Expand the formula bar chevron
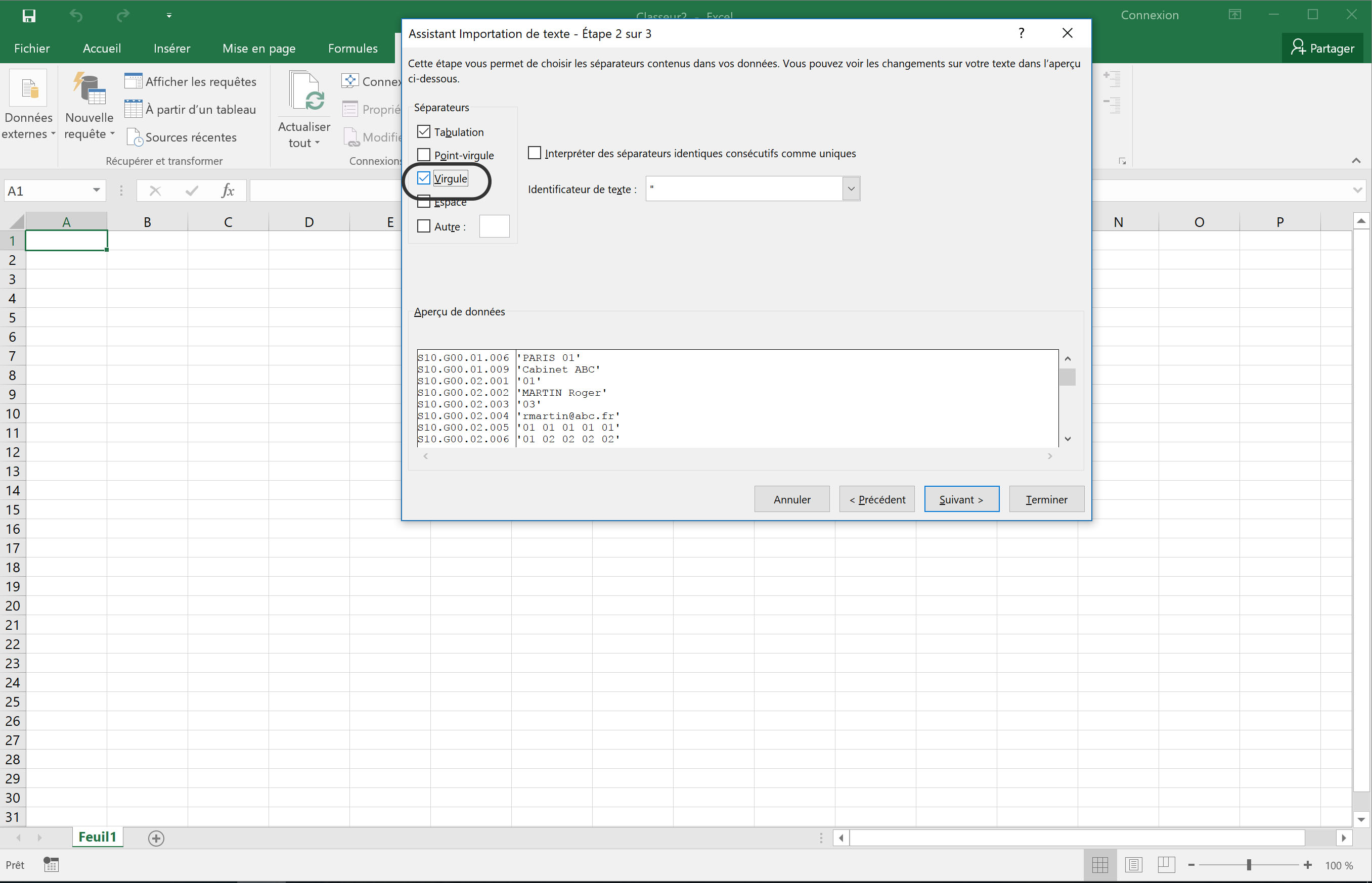This screenshot has width=1372, height=883. click(1357, 191)
